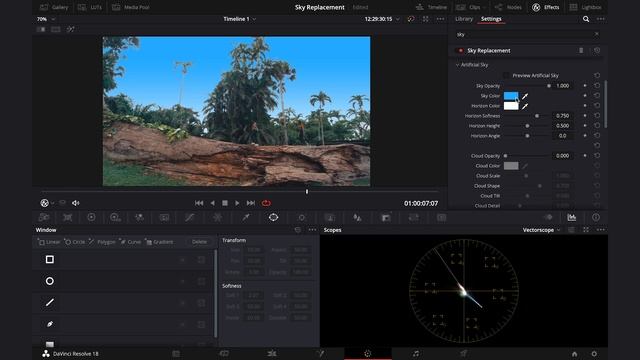Click the Horizon Color eyedropper
This screenshot has width=640, height=360.
(525, 106)
